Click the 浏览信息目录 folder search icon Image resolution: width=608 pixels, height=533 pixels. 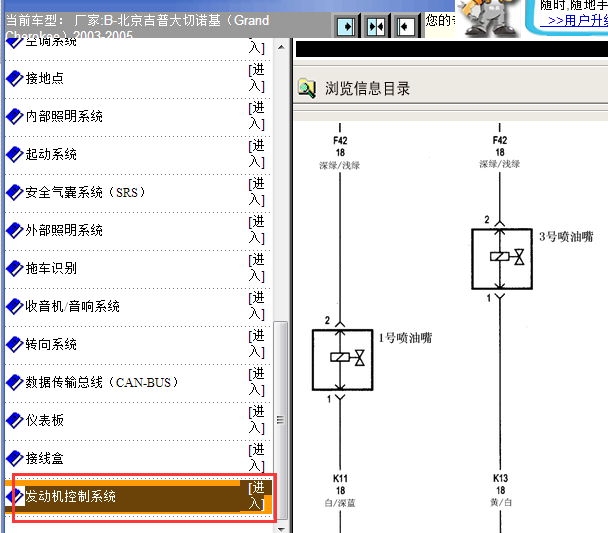tap(307, 88)
